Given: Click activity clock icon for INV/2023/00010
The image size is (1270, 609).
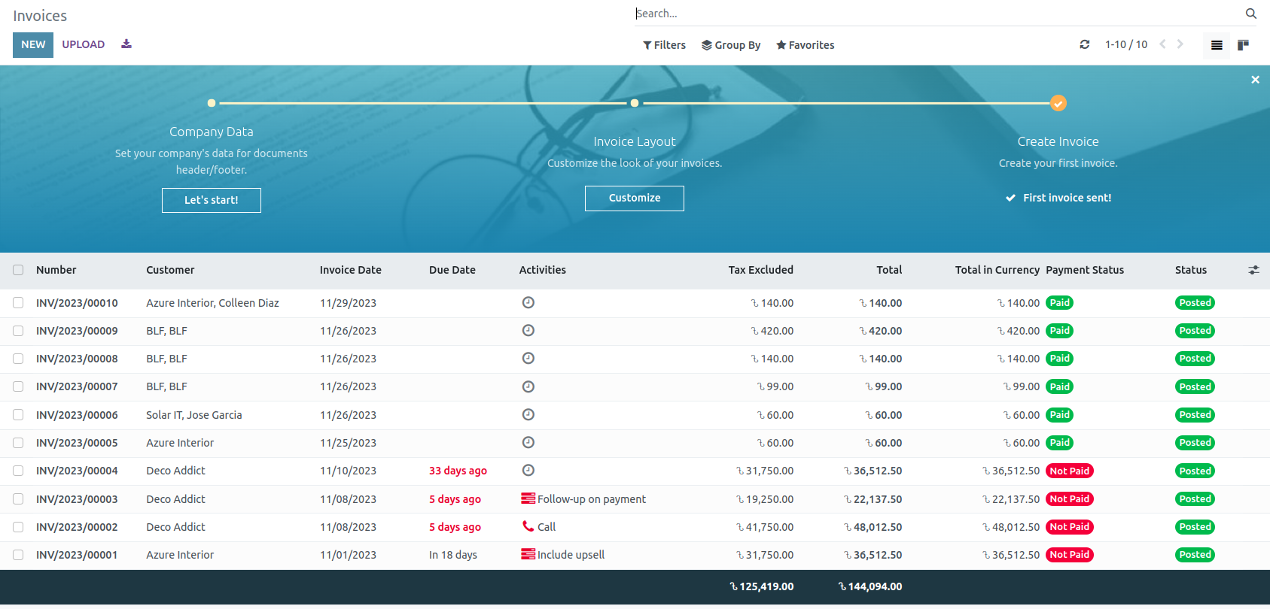Looking at the screenshot, I should coord(528,303).
